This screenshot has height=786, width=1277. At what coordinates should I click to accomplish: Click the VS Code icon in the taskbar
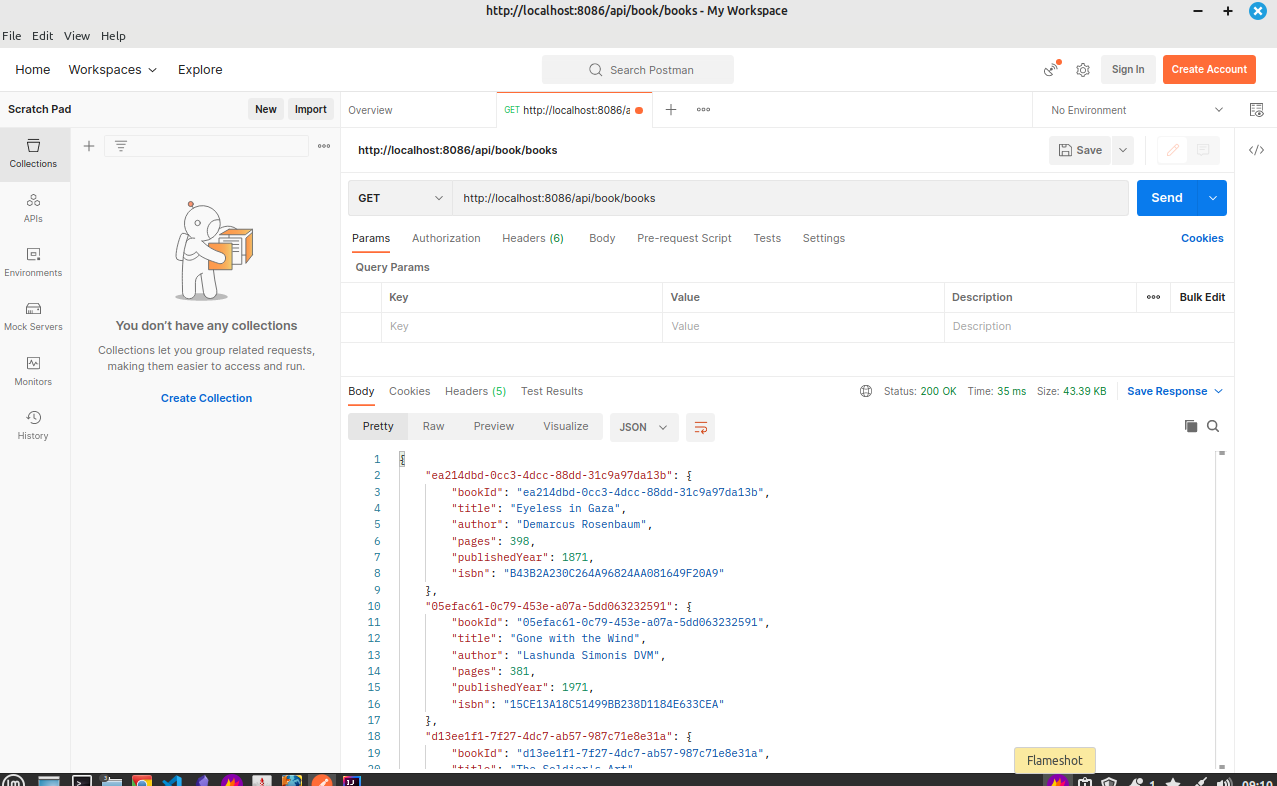tap(171, 782)
